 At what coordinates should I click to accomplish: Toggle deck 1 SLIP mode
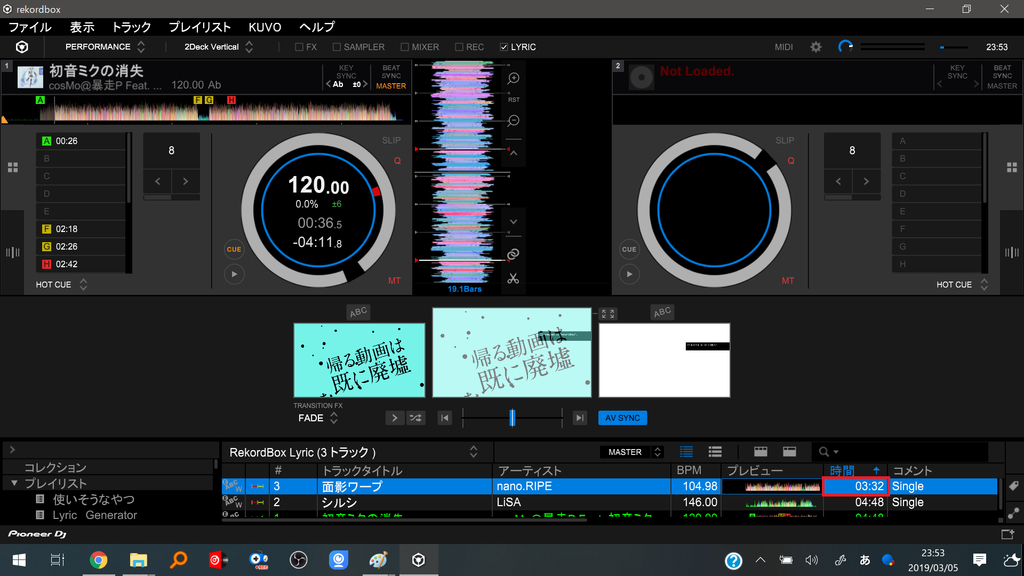point(391,140)
